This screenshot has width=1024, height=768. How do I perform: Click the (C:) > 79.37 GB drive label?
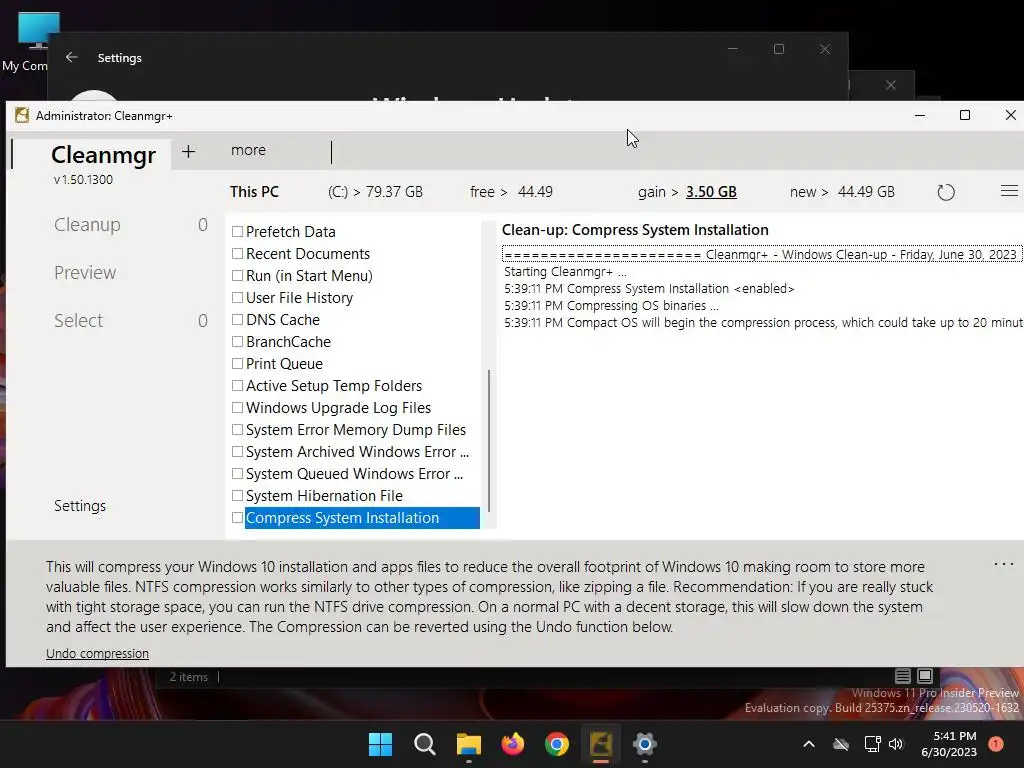(x=376, y=192)
